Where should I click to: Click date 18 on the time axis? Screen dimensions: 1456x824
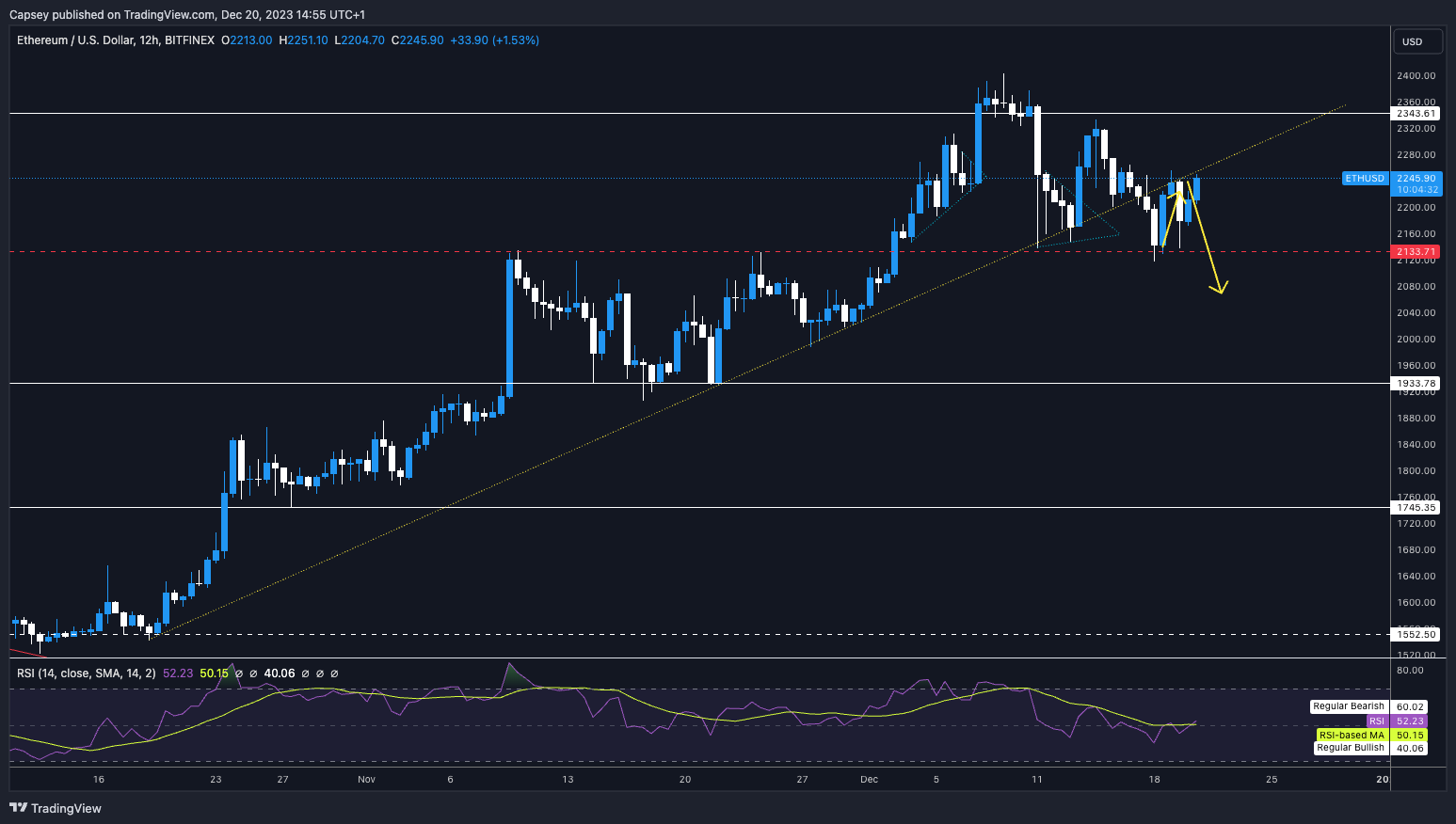coord(1154,779)
